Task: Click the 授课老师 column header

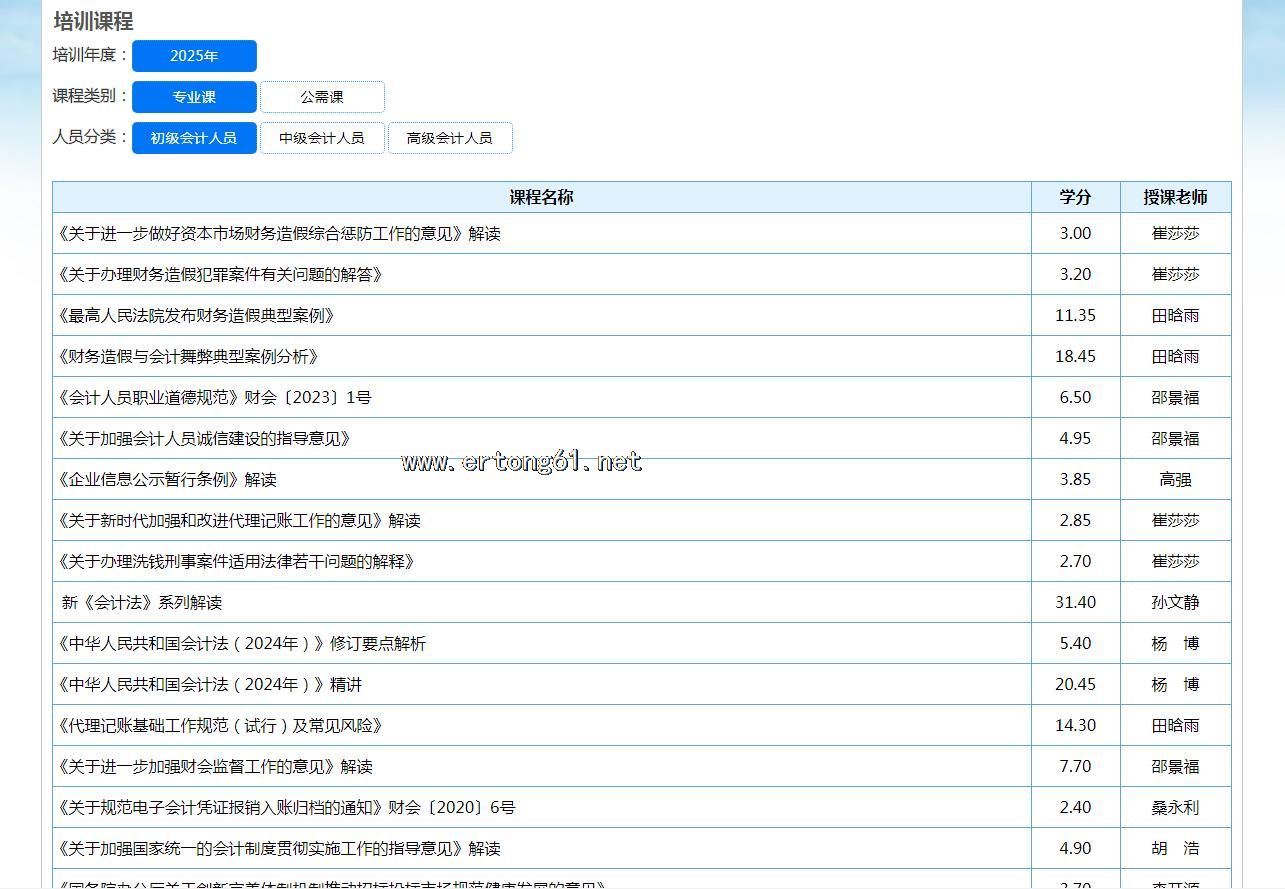Action: click(1175, 197)
